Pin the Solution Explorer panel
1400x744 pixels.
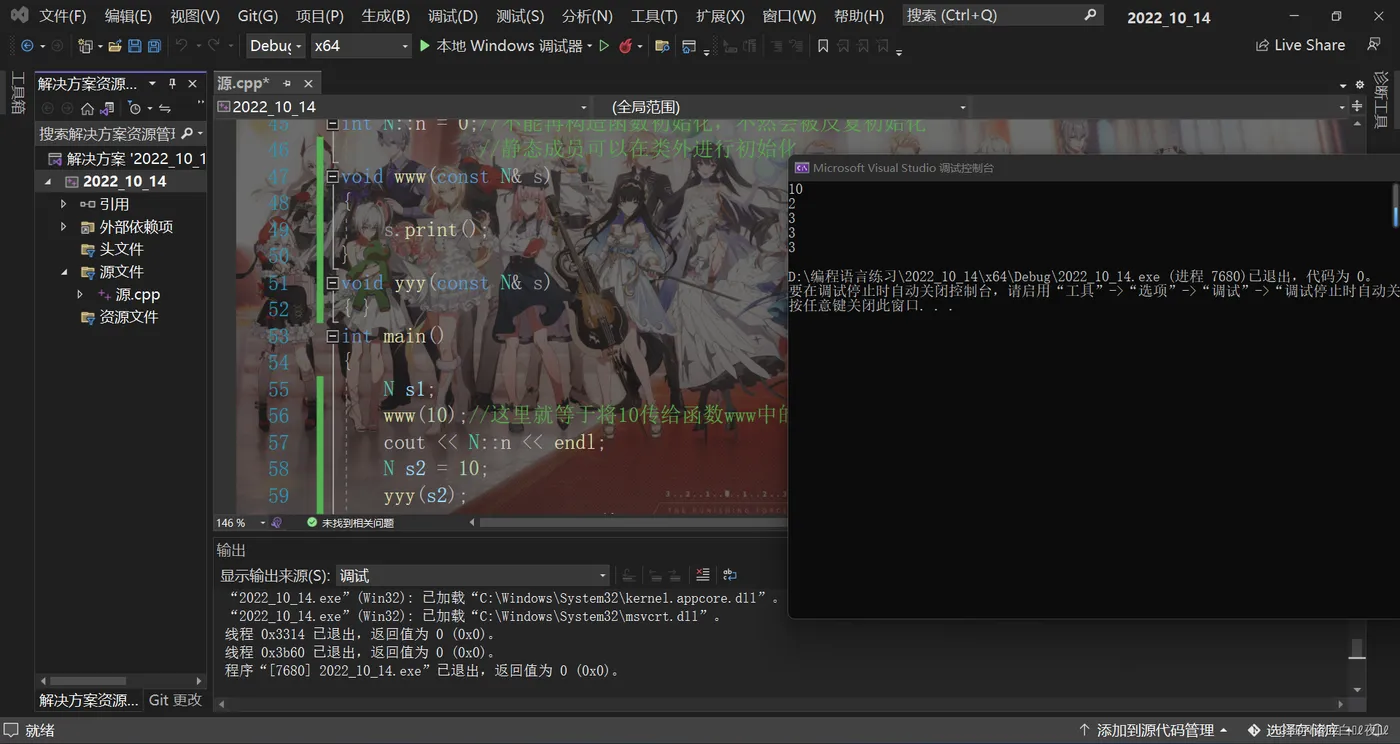172,83
